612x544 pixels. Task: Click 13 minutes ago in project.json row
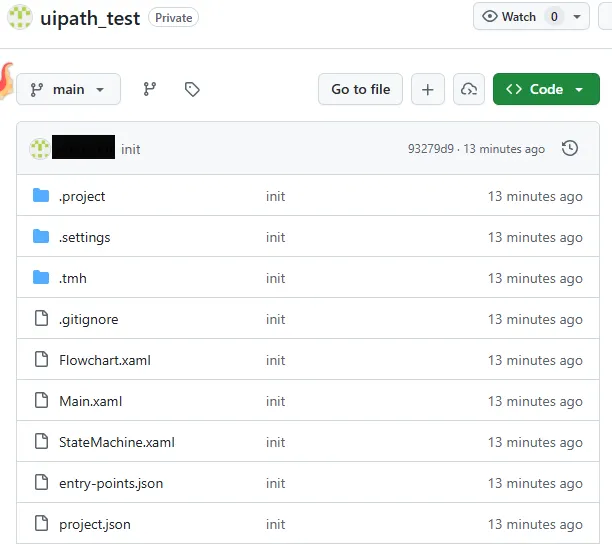tap(535, 524)
